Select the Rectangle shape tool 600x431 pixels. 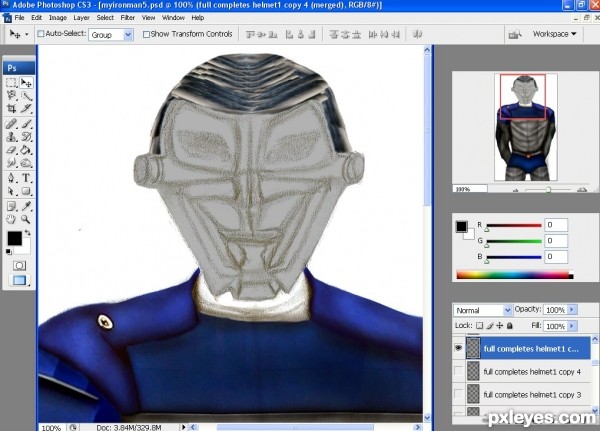click(26, 191)
